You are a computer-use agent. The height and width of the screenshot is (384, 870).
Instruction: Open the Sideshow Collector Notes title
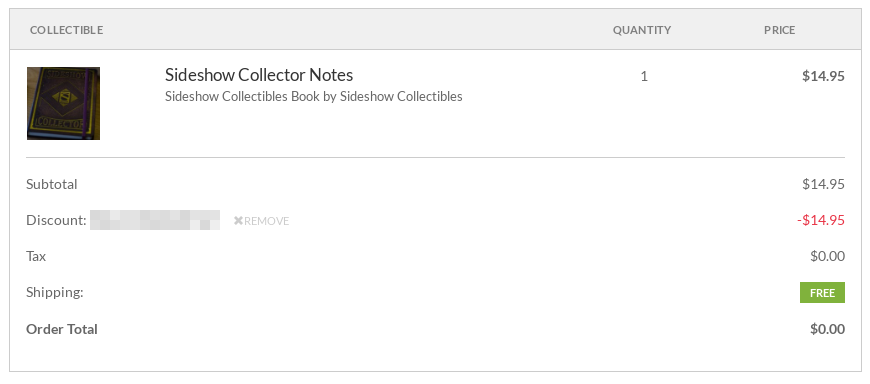[x=259, y=74]
